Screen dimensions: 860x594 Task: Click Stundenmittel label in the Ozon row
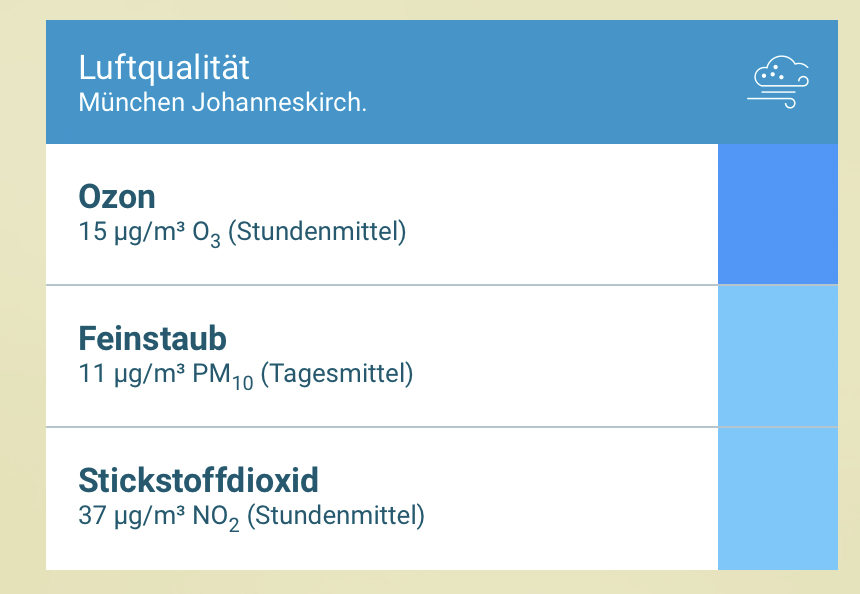click(x=317, y=232)
